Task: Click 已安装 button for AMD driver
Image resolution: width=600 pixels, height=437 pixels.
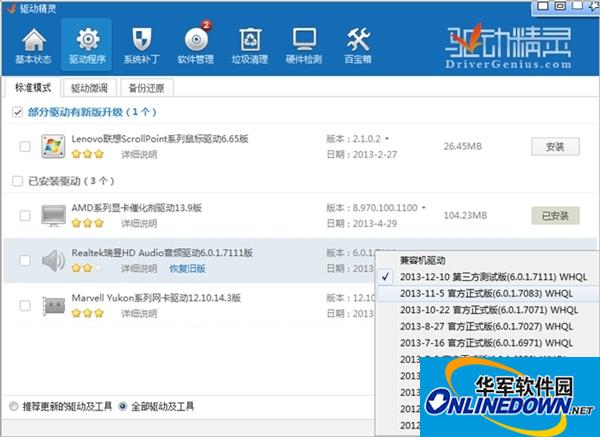Action: point(555,216)
